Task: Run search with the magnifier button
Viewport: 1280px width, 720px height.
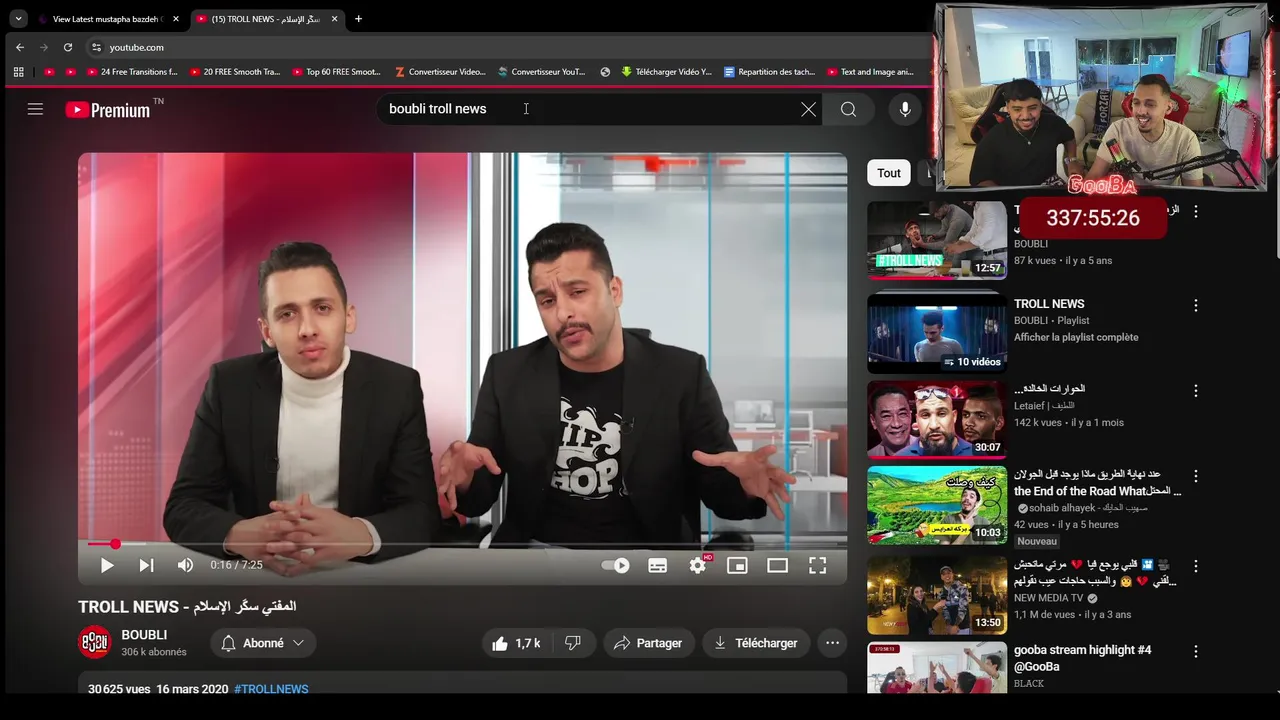Action: pyautogui.click(x=848, y=109)
